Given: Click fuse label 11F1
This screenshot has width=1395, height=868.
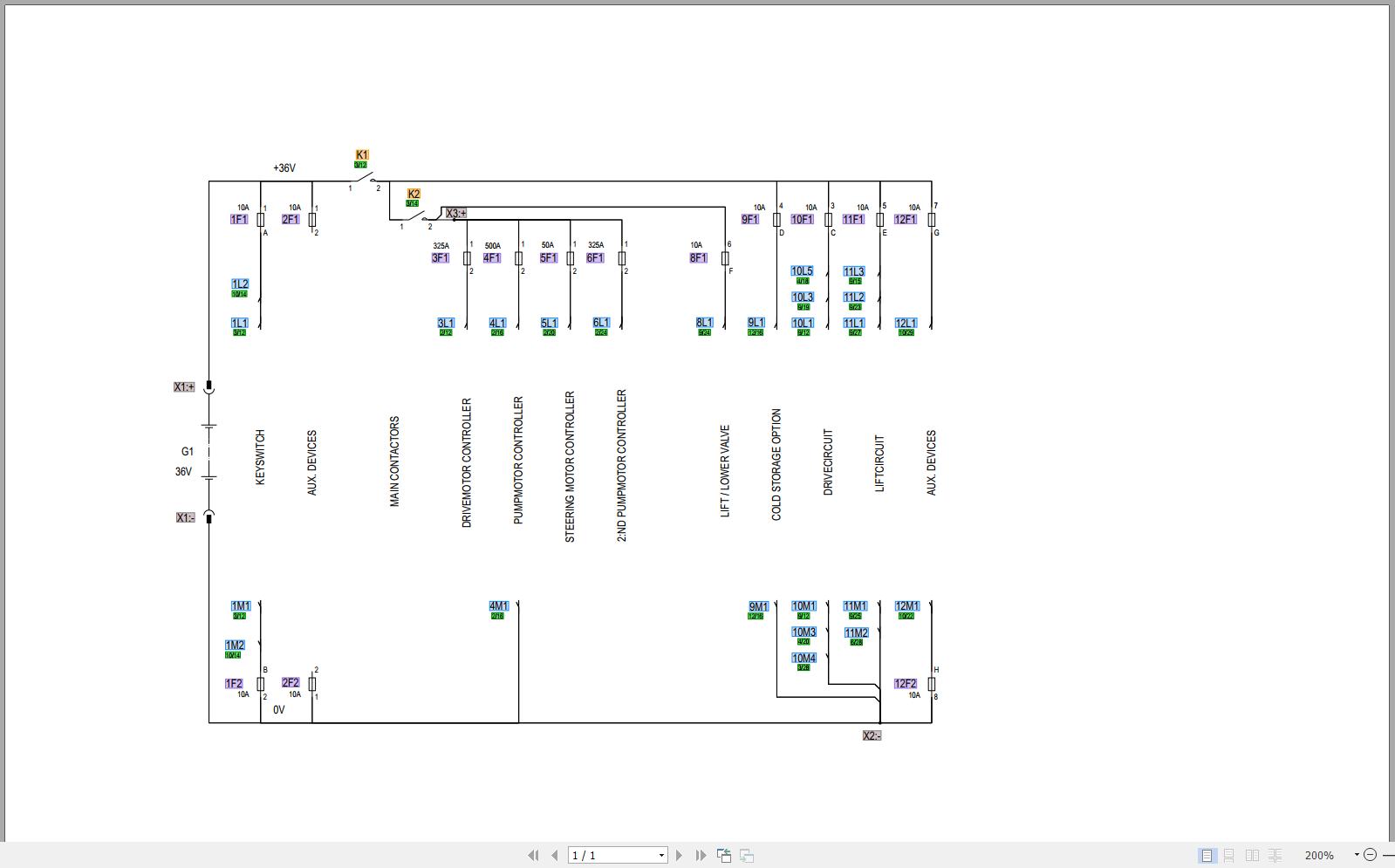Looking at the screenshot, I should pyautogui.click(x=853, y=220).
